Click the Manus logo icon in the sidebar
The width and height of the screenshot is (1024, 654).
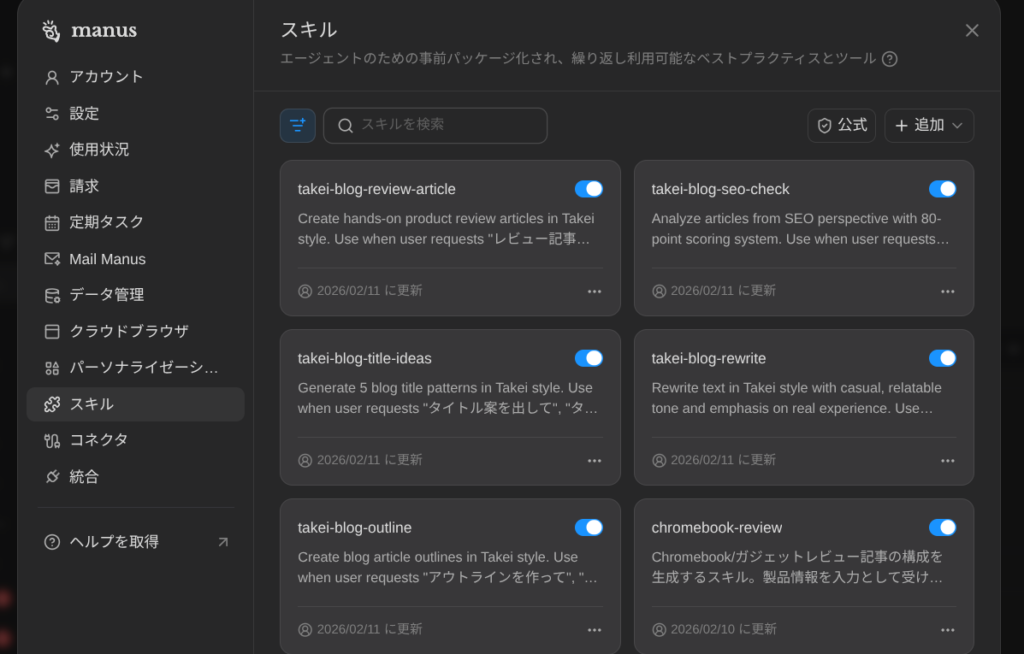pos(51,31)
